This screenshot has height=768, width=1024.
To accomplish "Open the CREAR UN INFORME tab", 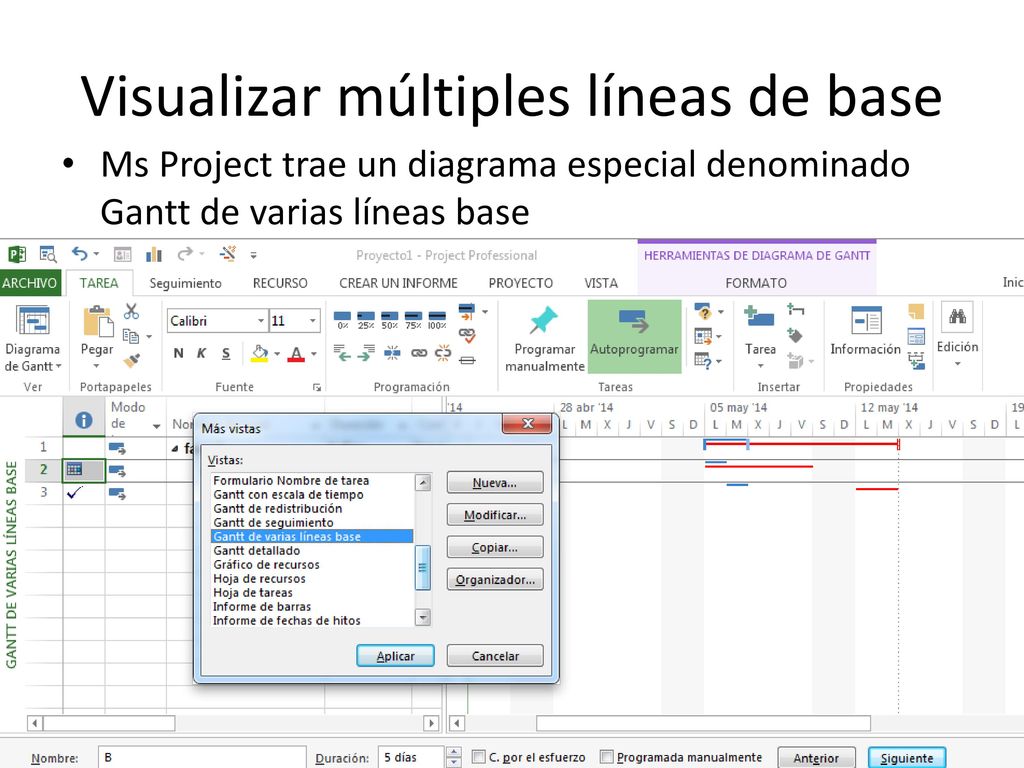I will pyautogui.click(x=398, y=283).
